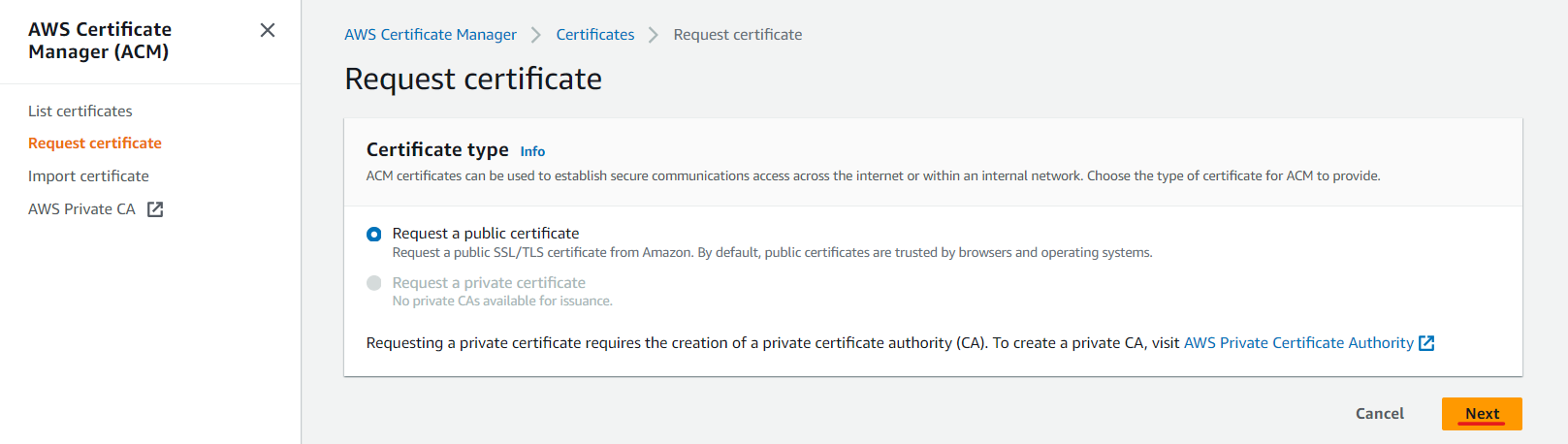Select the public certificate radio button
The height and width of the screenshot is (444, 1568).
pyautogui.click(x=374, y=235)
